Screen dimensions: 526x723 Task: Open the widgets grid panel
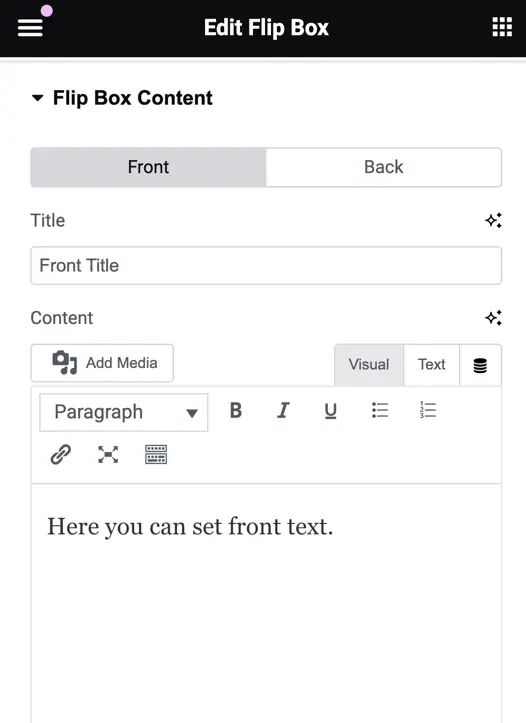tap(502, 27)
